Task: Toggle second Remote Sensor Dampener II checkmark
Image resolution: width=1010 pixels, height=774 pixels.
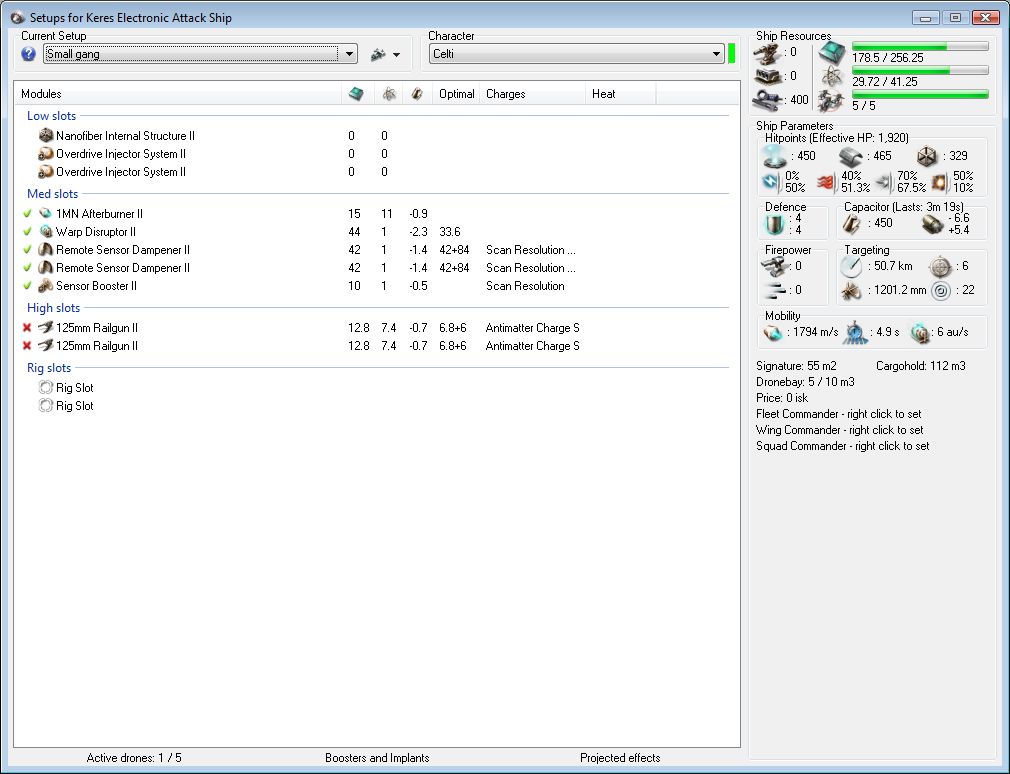Action: point(27,268)
